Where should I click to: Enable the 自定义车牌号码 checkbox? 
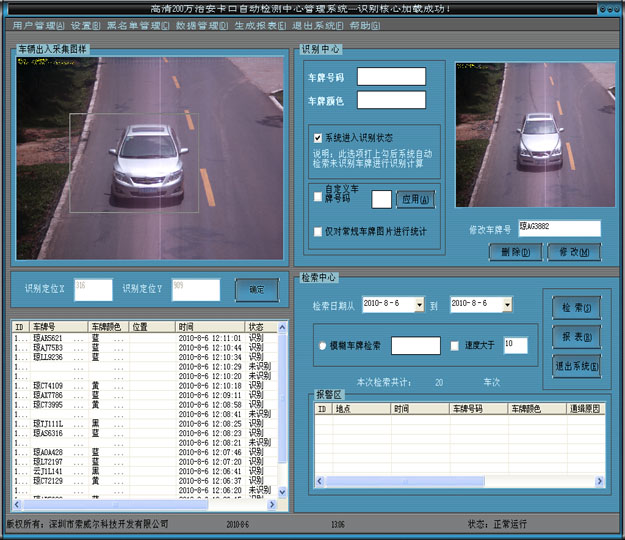(317, 197)
